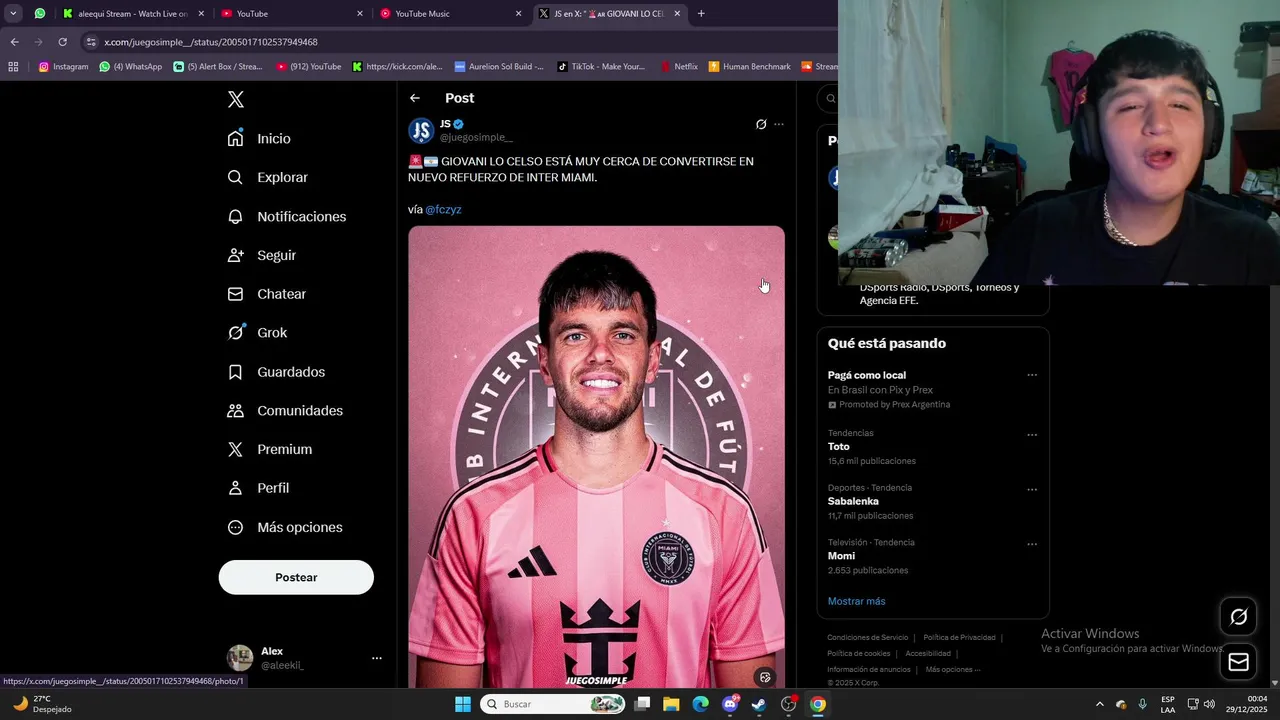Open Grok from the sidebar
The height and width of the screenshot is (720, 1280).
tap(258, 333)
